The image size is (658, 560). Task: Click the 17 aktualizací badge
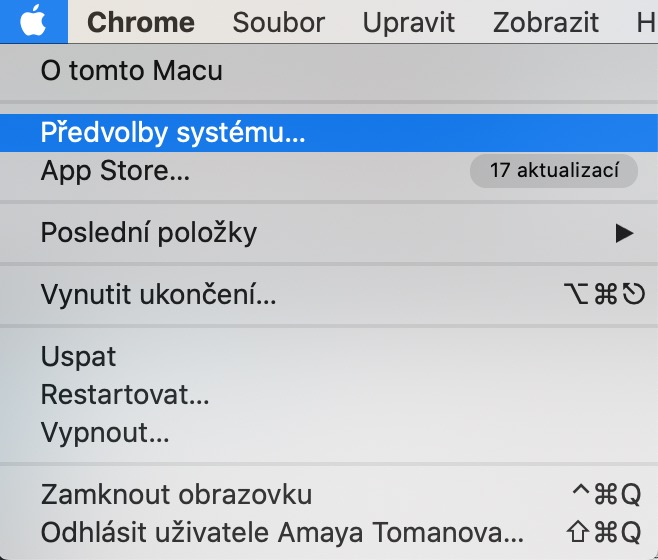coord(553,171)
